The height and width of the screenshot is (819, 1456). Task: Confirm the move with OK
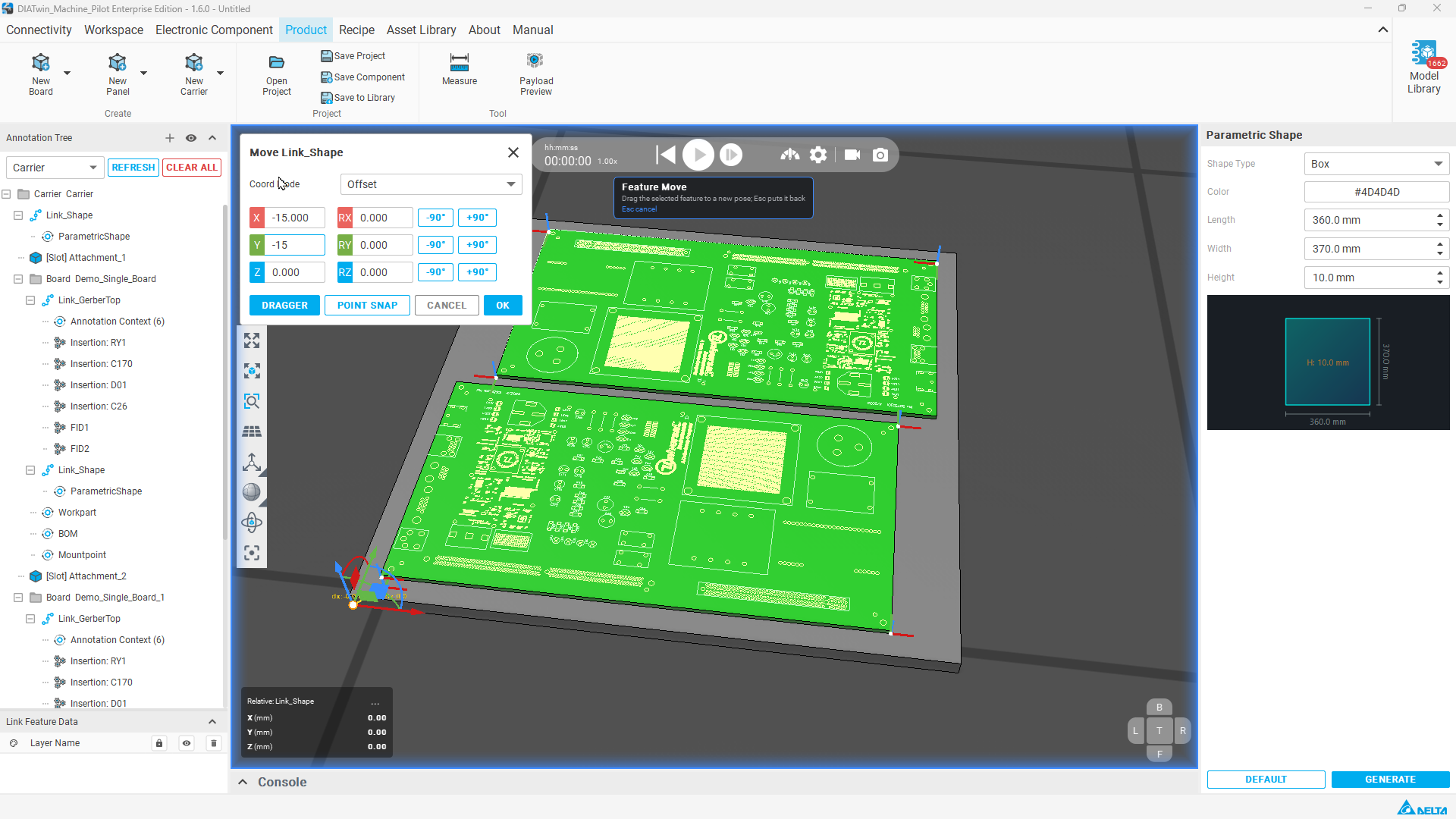(503, 306)
